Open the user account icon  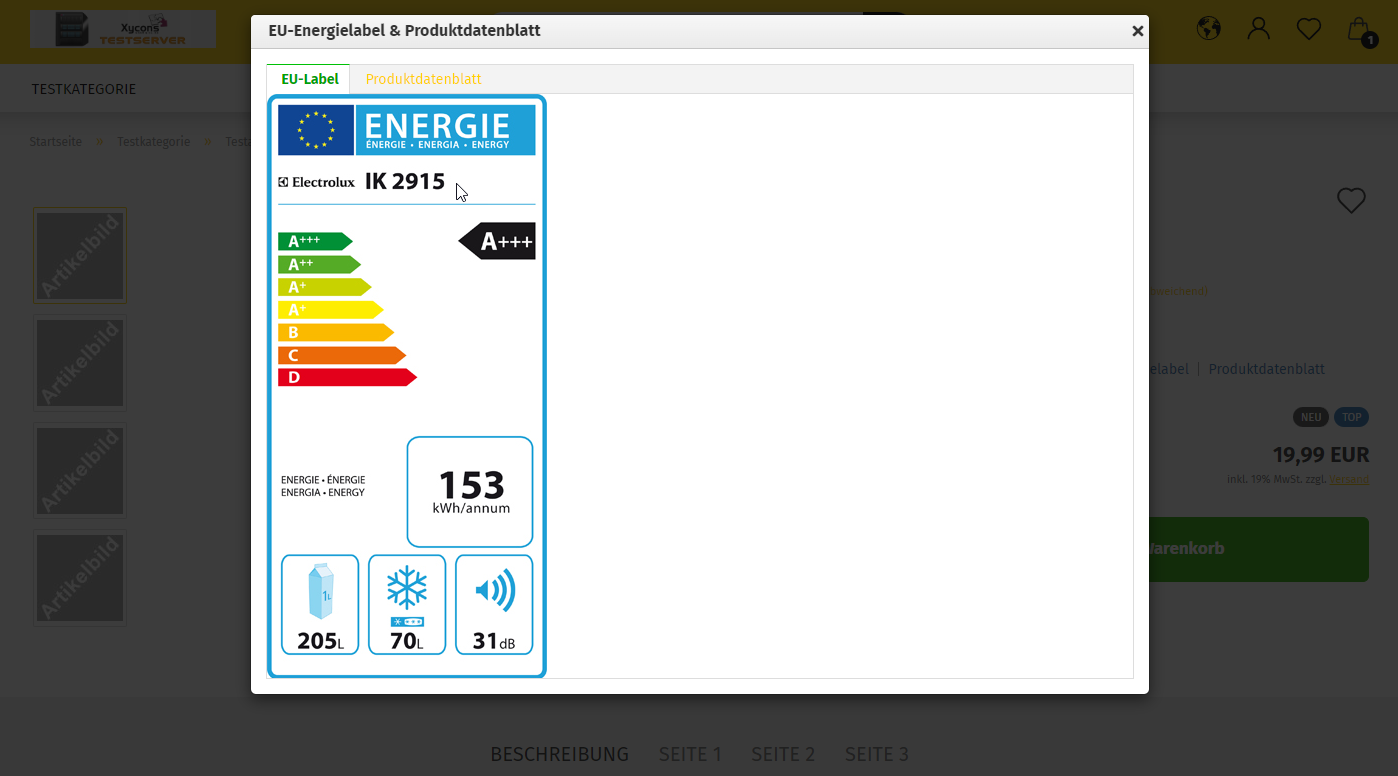coord(1258,28)
